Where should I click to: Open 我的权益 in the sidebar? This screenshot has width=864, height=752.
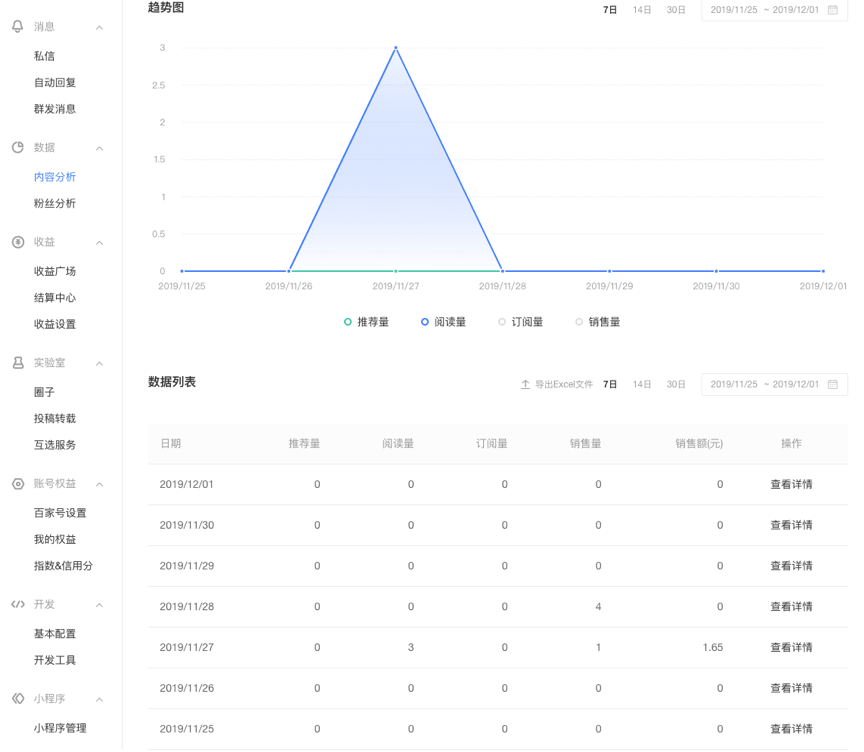point(55,539)
